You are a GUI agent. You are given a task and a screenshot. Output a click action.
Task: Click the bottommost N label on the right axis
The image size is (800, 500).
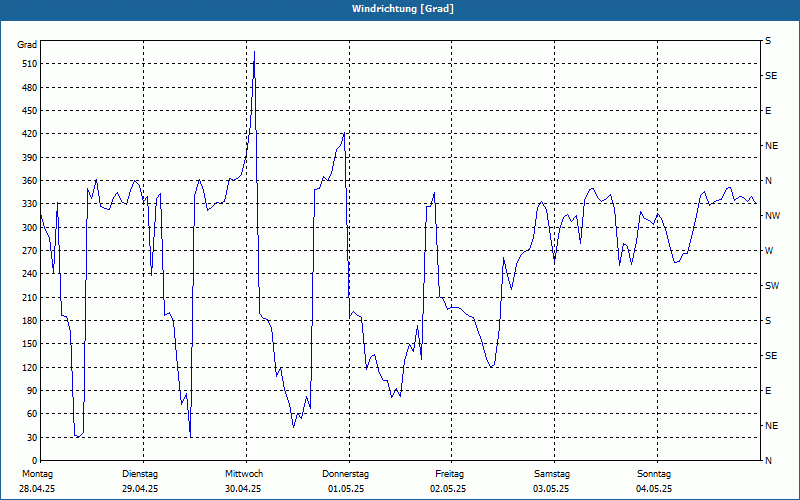click(x=768, y=461)
